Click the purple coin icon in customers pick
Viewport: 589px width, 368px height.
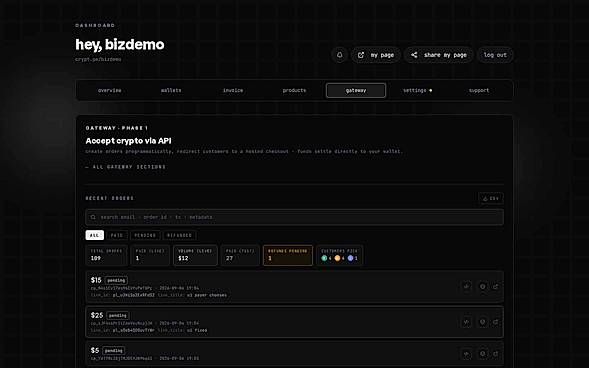[350, 258]
